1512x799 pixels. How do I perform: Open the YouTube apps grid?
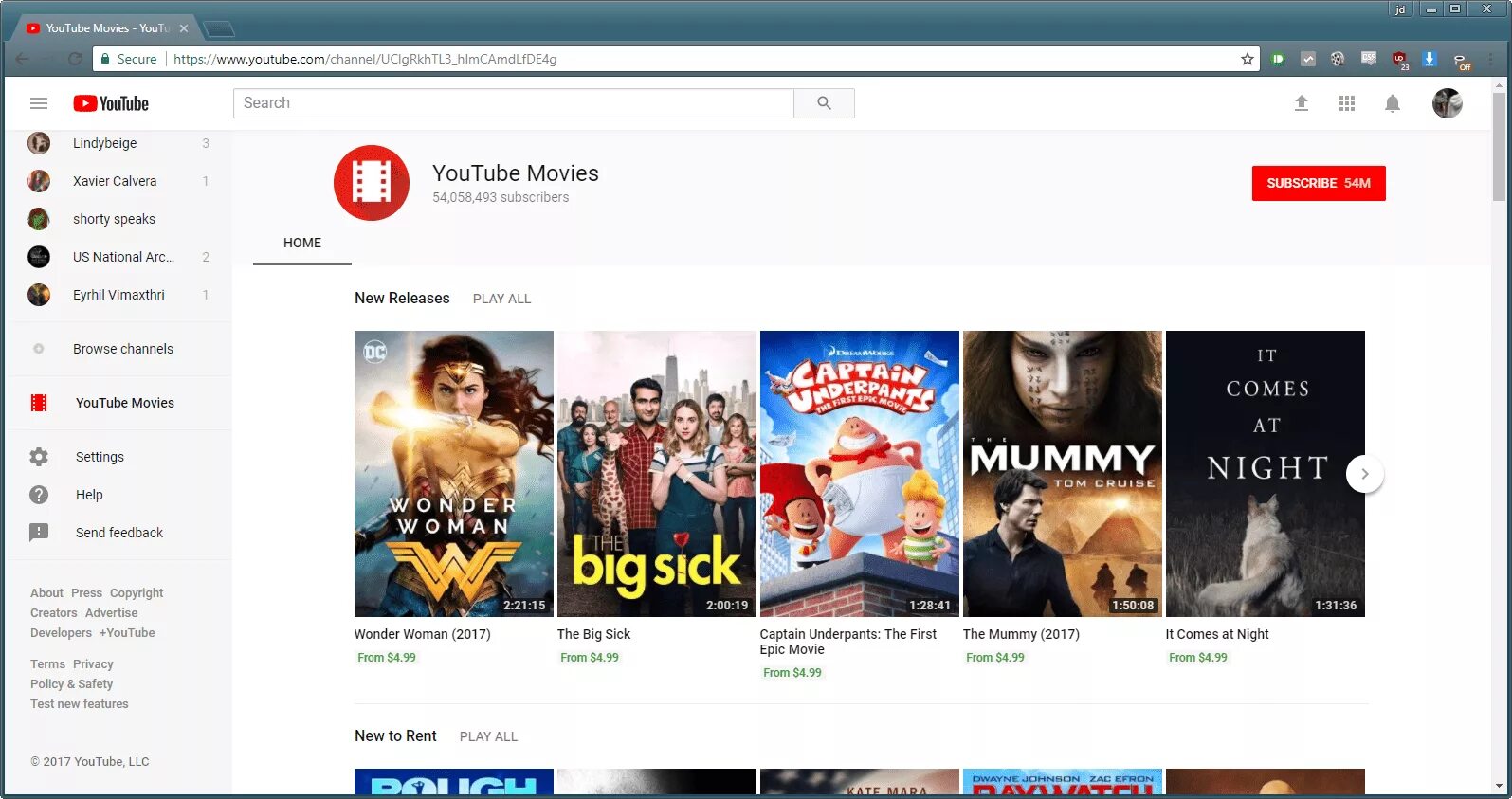pos(1347,103)
